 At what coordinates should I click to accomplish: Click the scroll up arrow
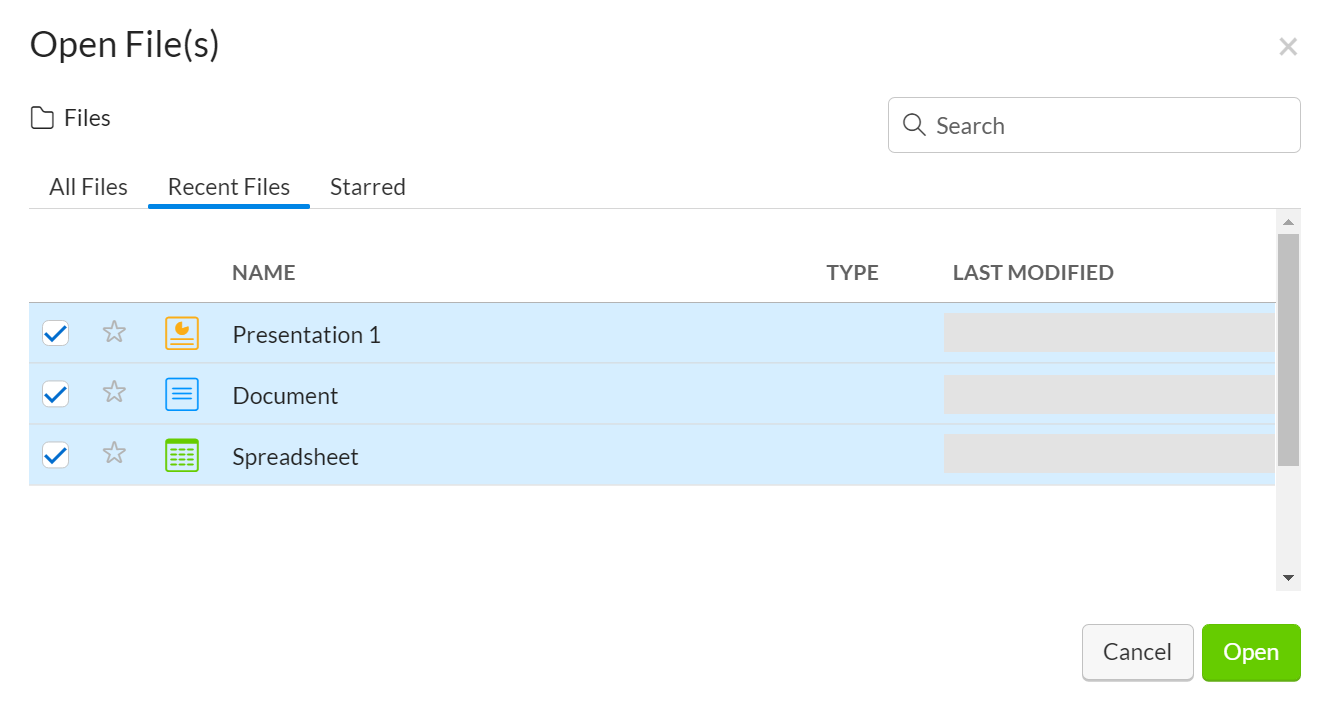[x=1288, y=222]
